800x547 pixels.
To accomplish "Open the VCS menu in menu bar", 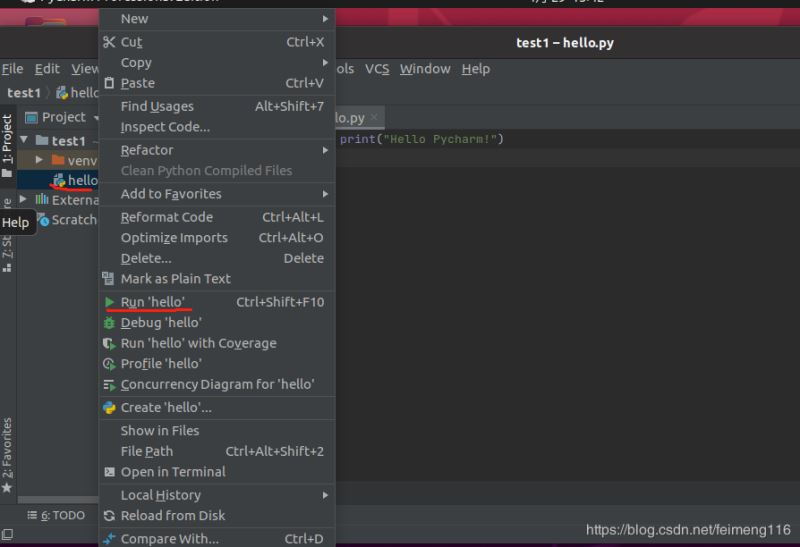I will click(x=377, y=69).
